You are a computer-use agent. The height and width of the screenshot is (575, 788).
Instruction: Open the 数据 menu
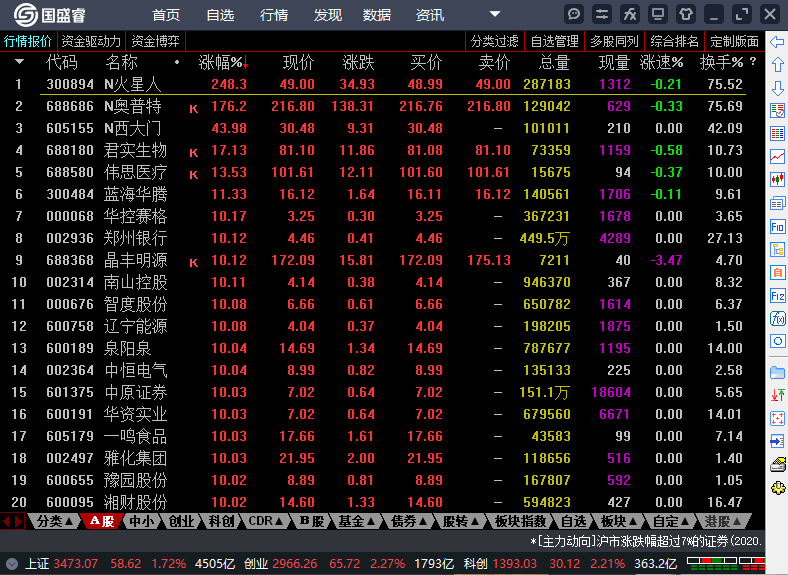pos(377,15)
